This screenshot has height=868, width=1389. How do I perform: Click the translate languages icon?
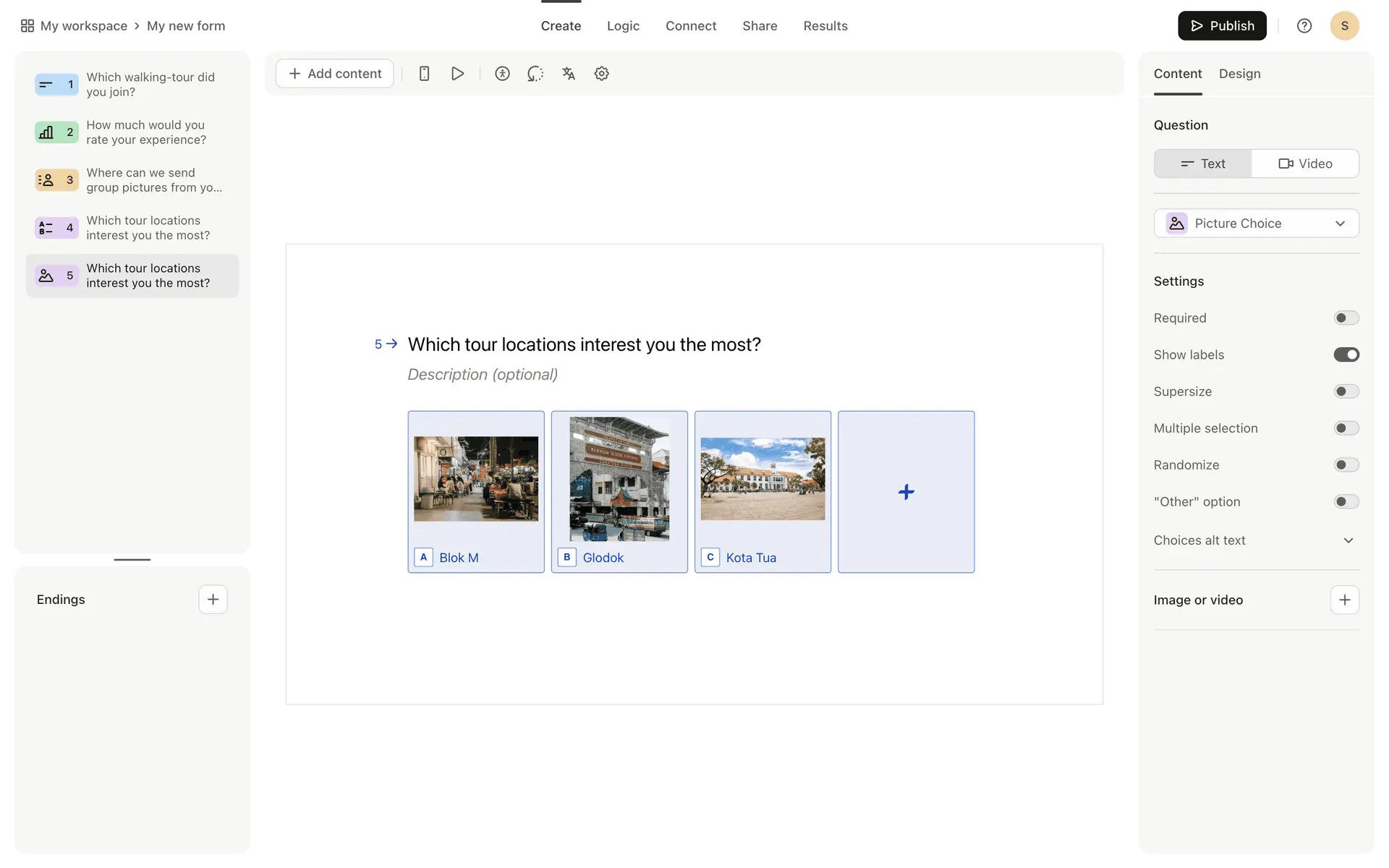[569, 74]
